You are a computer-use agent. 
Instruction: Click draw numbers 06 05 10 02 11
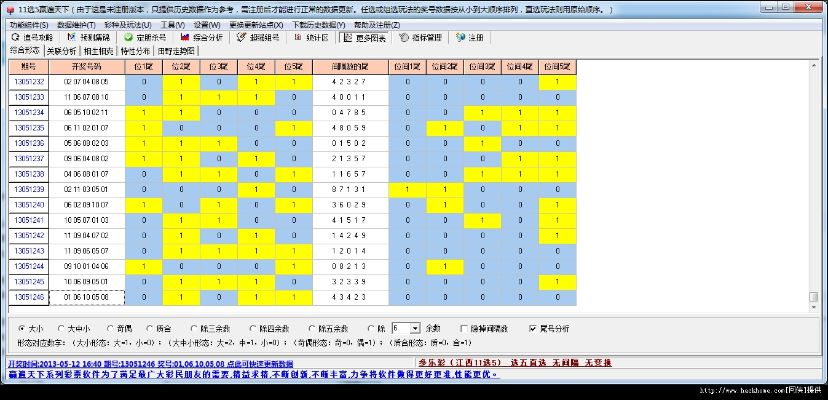(x=87, y=113)
